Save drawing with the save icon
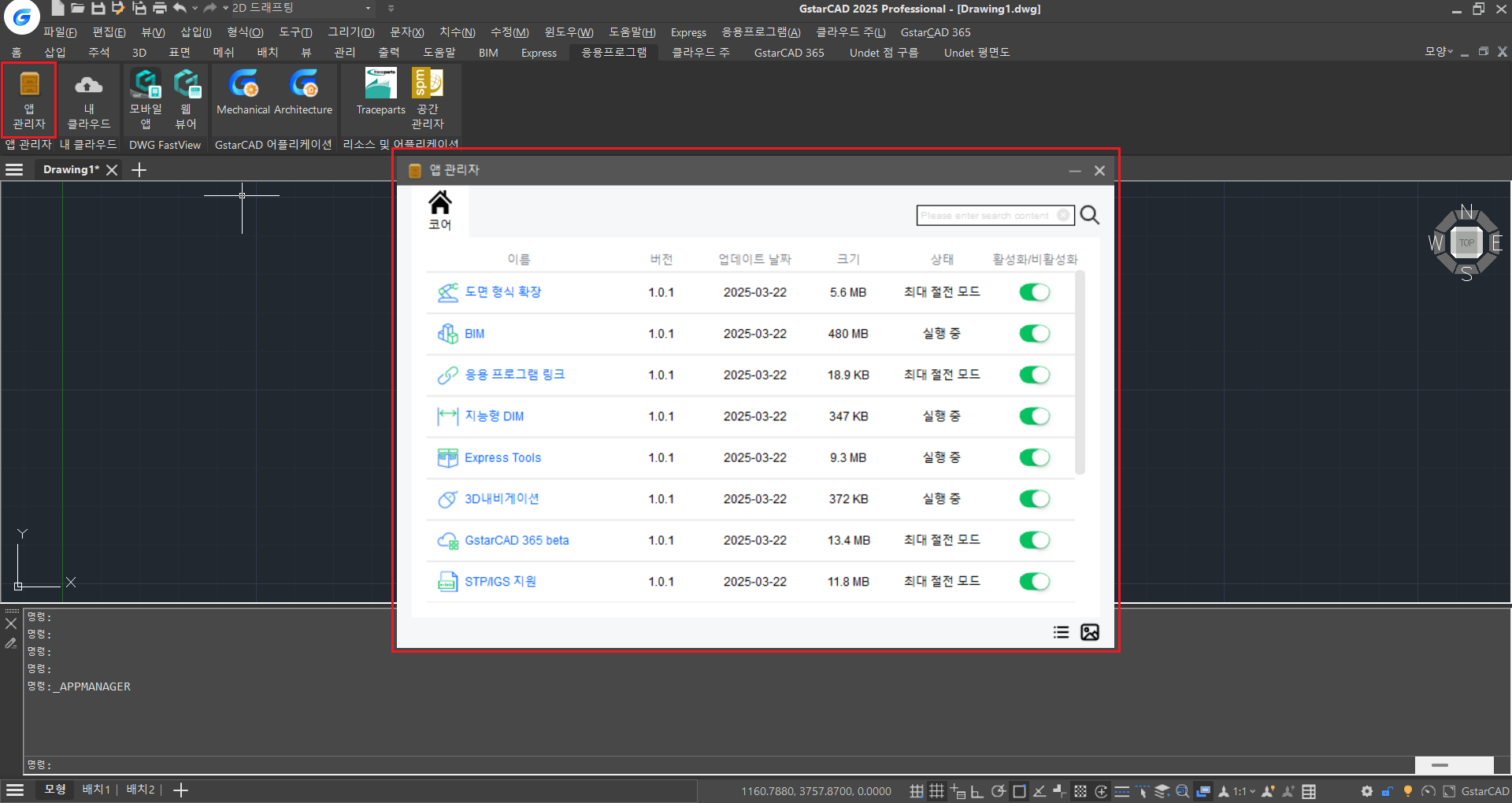 98,8
